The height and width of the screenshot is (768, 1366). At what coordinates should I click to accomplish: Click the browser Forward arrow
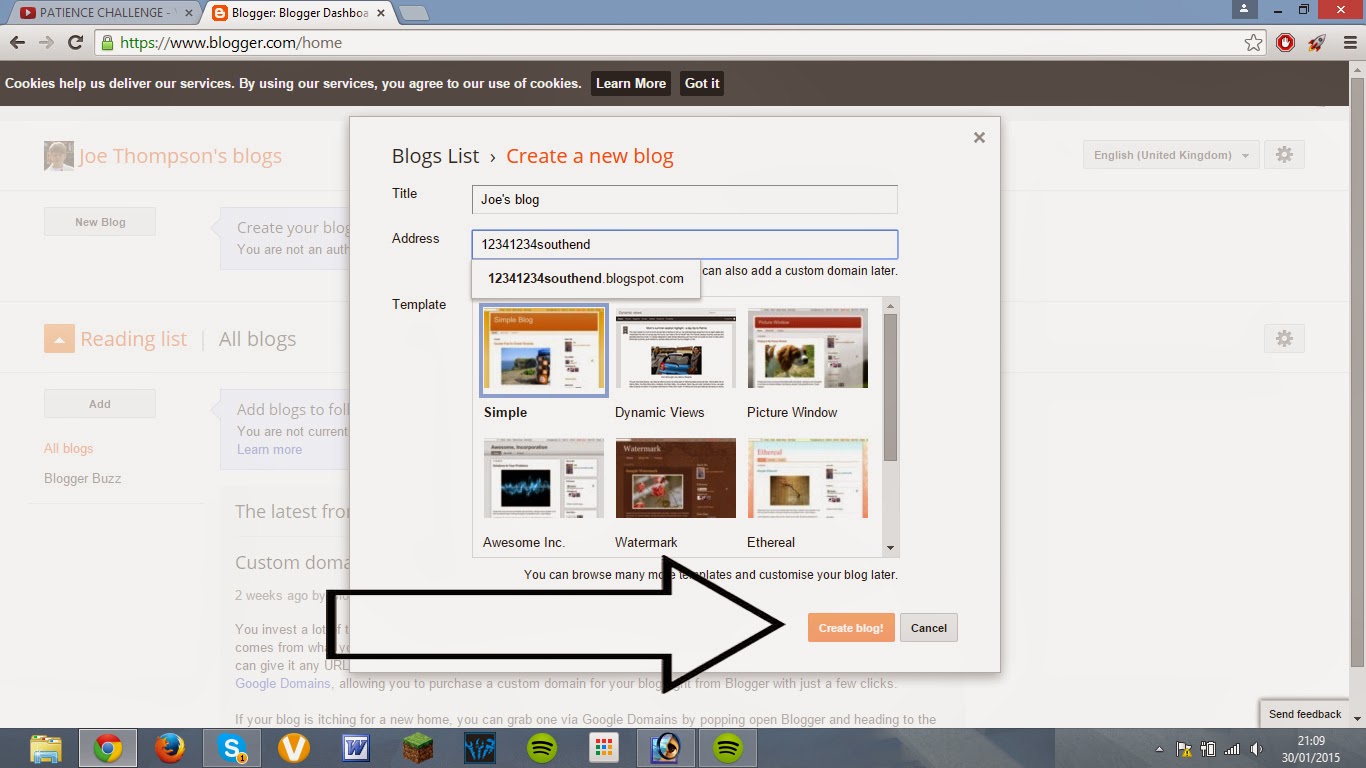click(46, 43)
